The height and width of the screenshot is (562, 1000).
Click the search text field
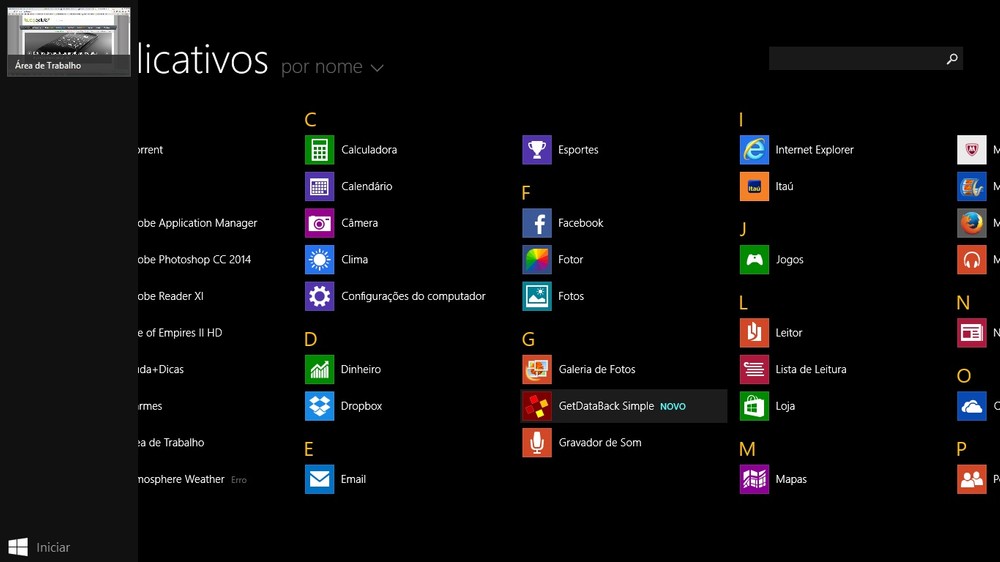(855, 59)
